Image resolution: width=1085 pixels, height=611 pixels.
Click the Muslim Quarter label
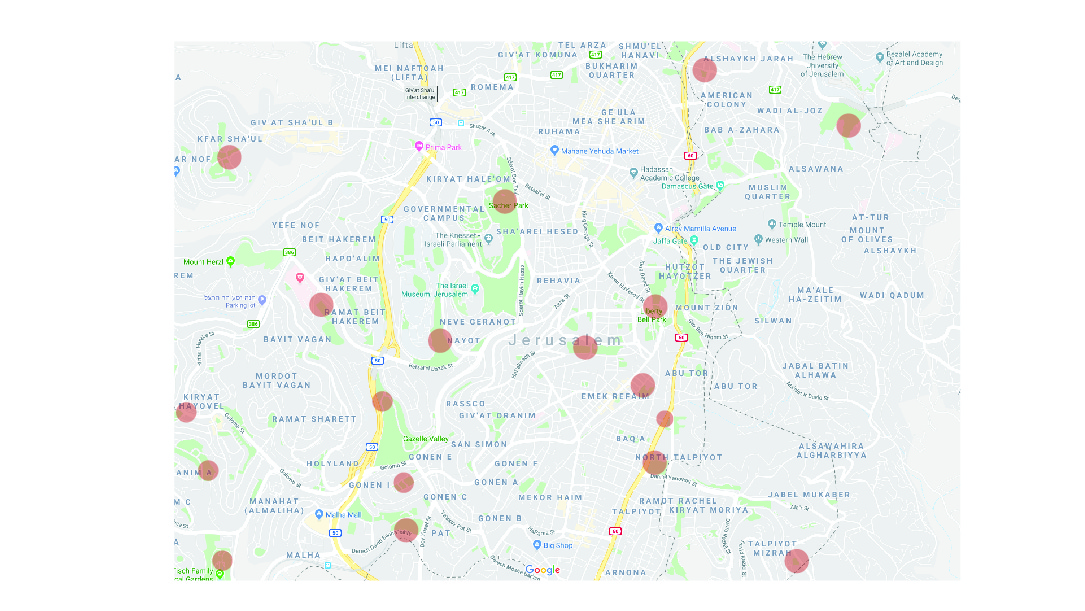(x=767, y=192)
